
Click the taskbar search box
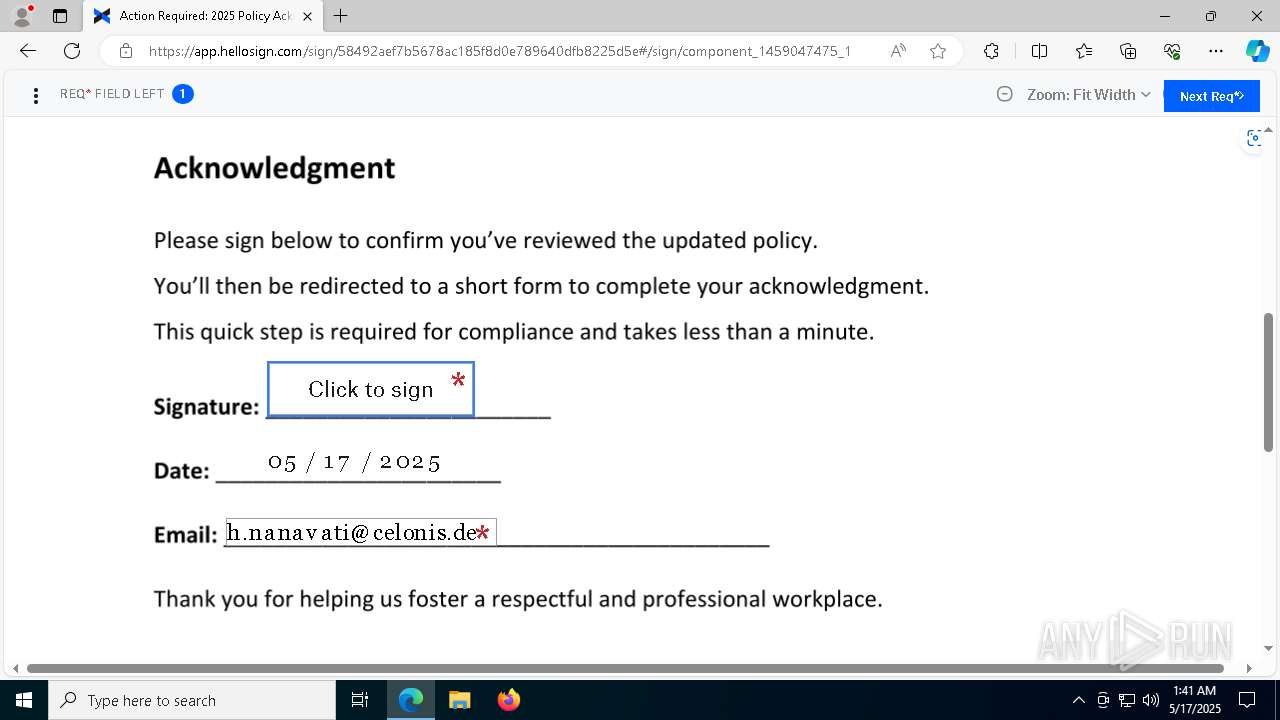pyautogui.click(x=192, y=700)
